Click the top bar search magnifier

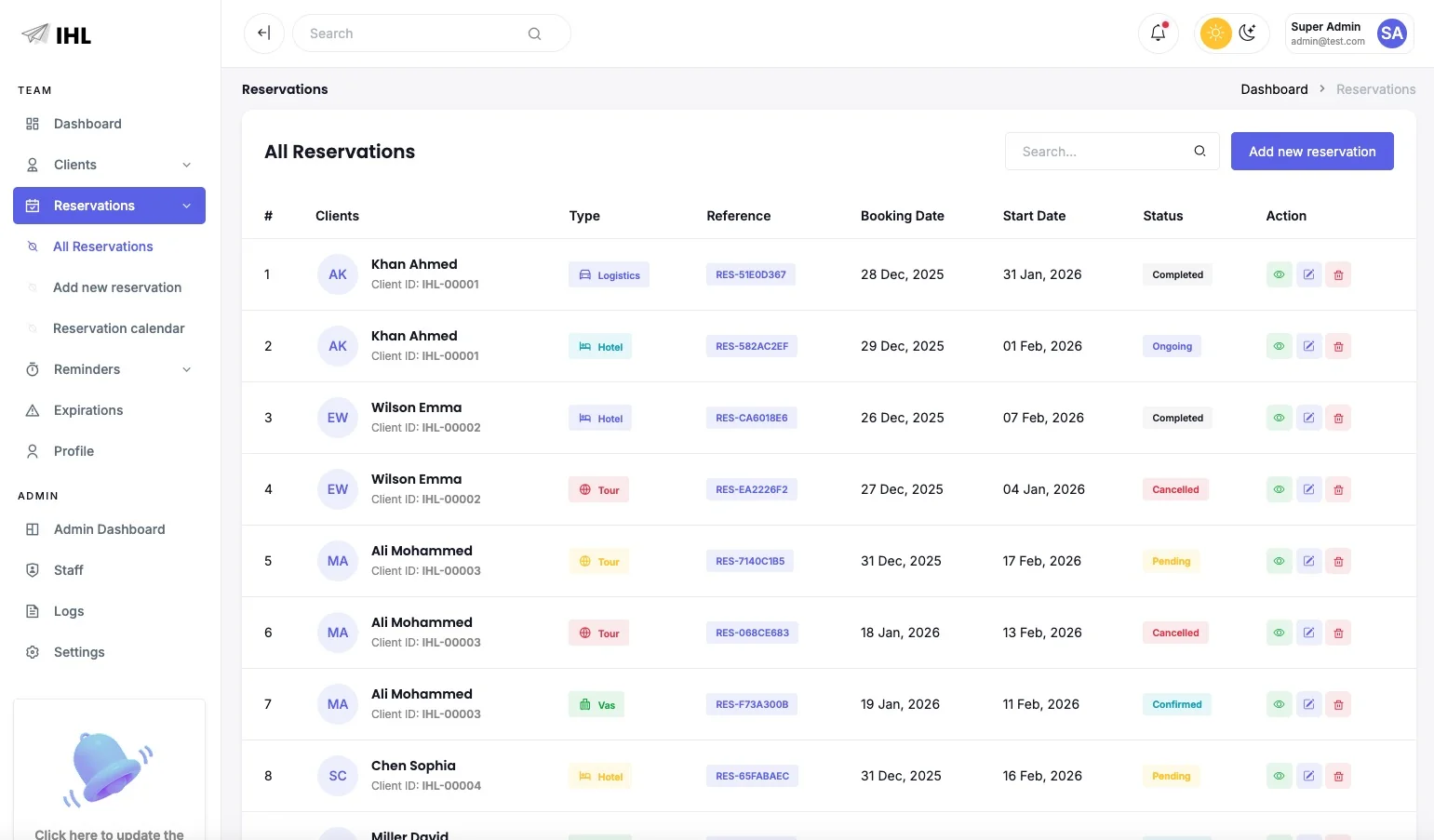534,33
